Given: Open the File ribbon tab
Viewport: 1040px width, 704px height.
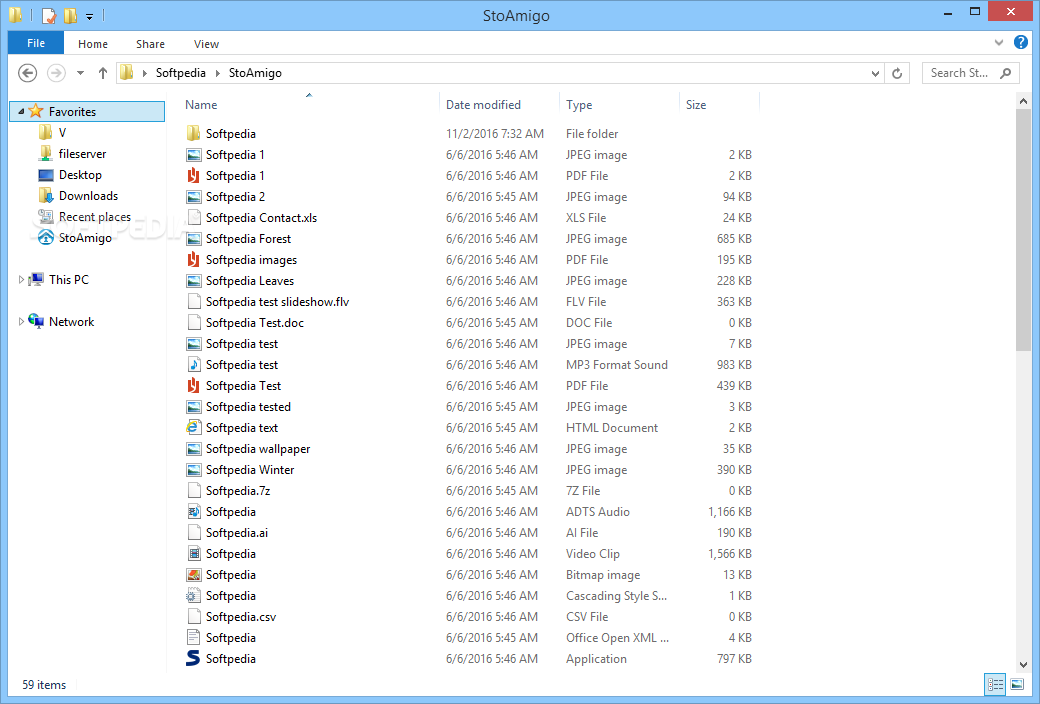Looking at the screenshot, I should tap(36, 43).
